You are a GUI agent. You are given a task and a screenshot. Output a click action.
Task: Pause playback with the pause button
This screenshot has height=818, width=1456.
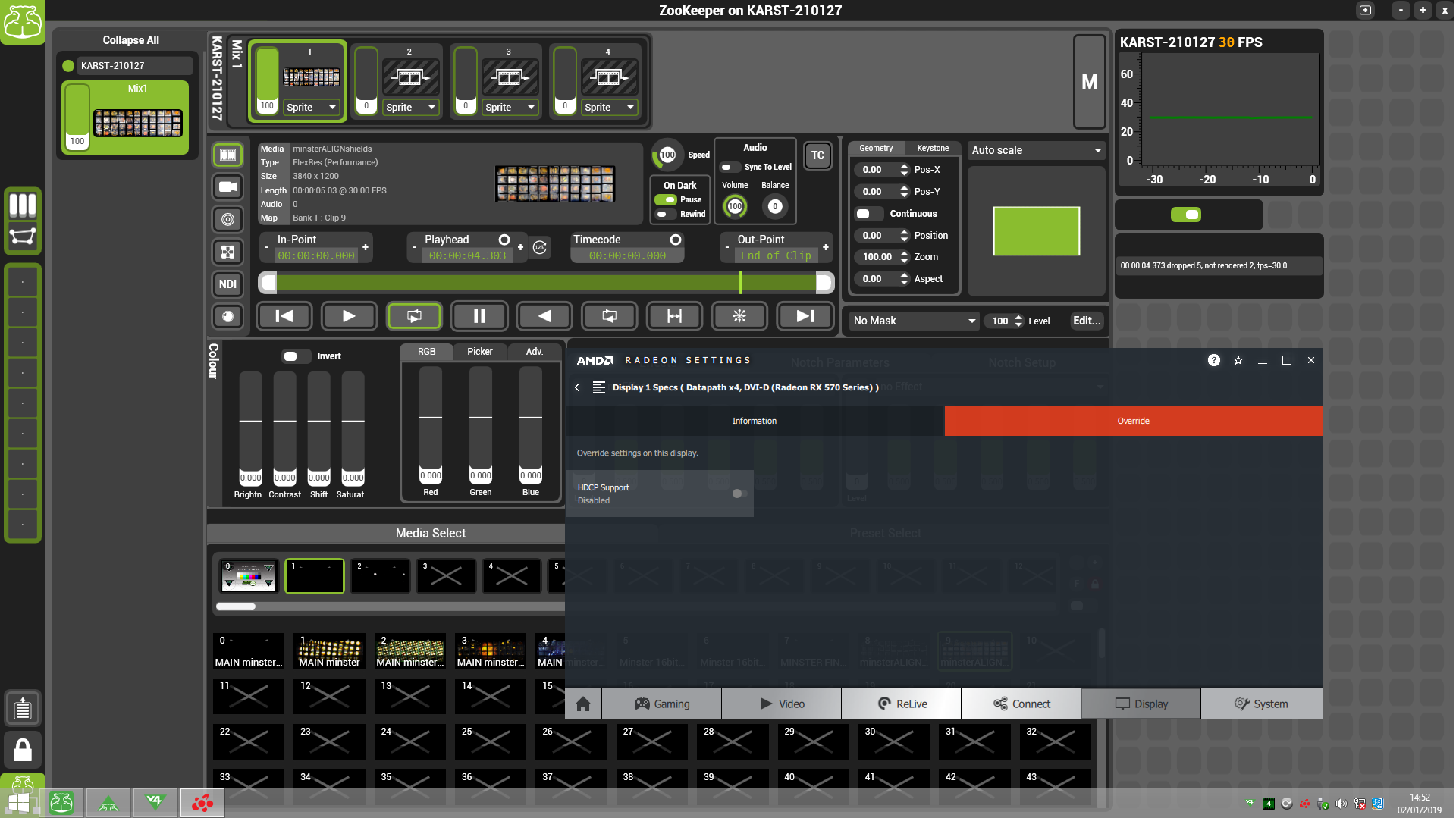coord(479,316)
